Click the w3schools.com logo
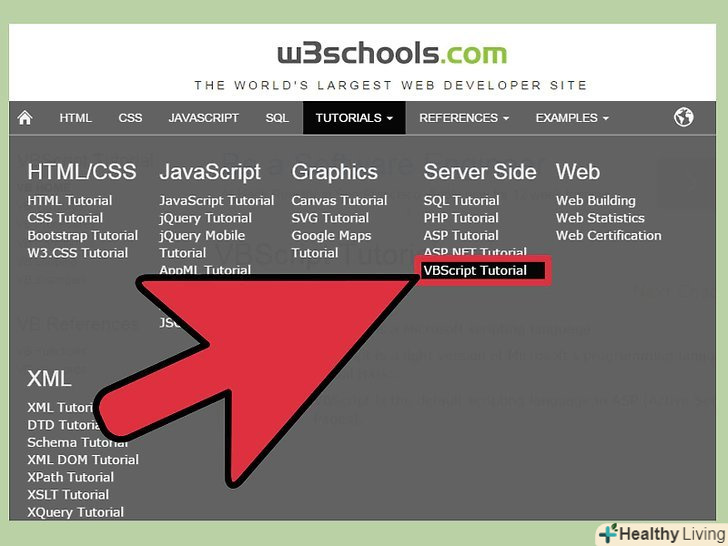Image resolution: width=728 pixels, height=546 pixels. (392, 53)
